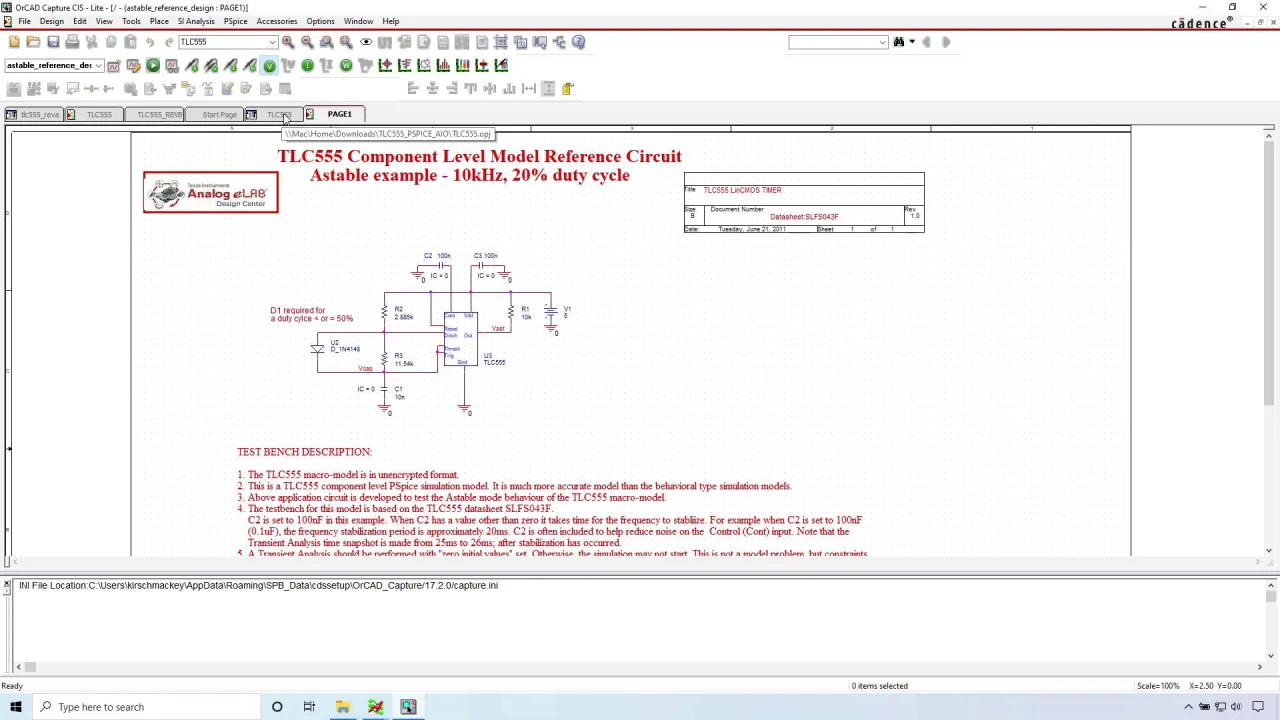The width and height of the screenshot is (1280, 720).
Task: Click the 'TEST BENCH DESCRIPTION:' heading text
Action: point(304,452)
